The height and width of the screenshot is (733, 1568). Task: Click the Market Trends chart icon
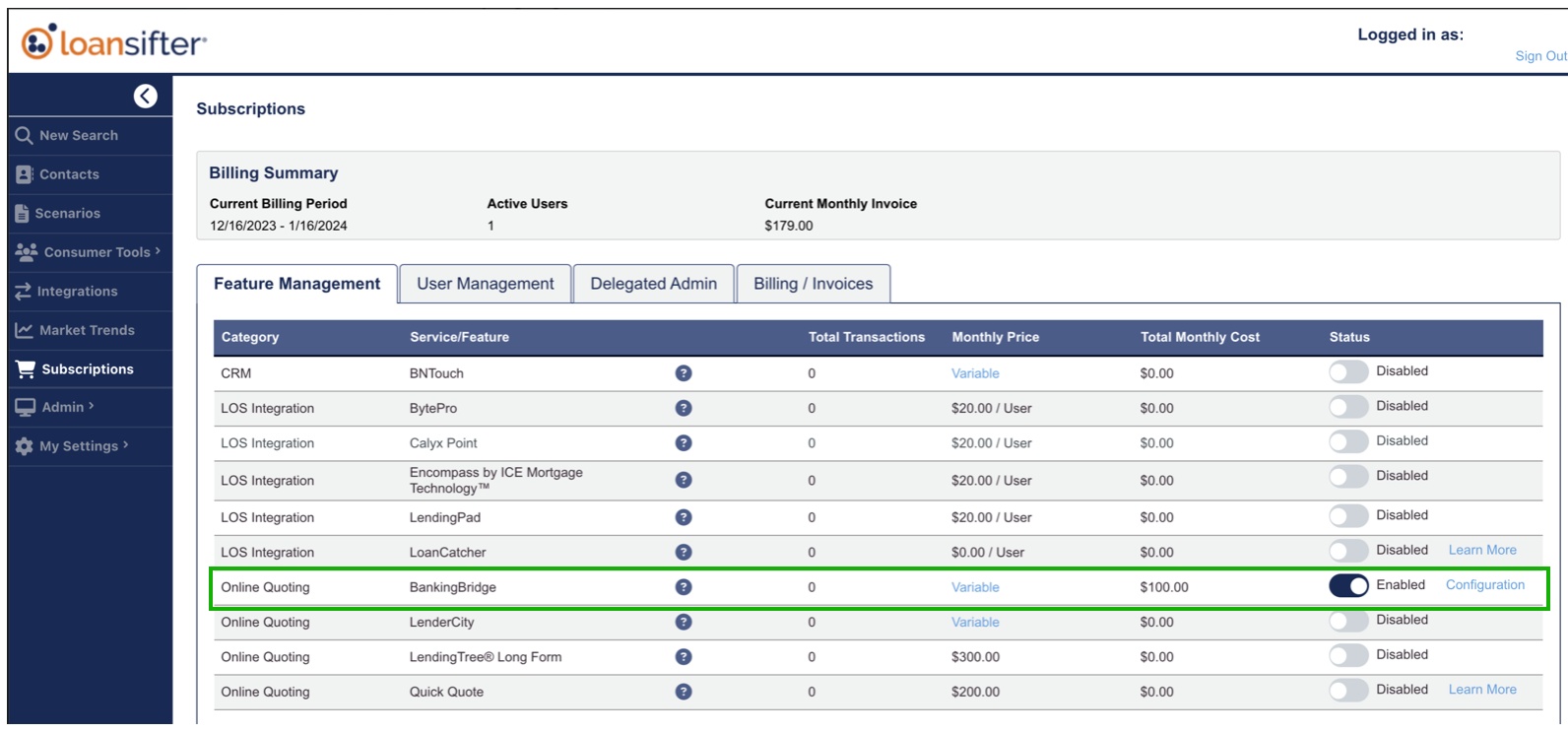coord(24,330)
